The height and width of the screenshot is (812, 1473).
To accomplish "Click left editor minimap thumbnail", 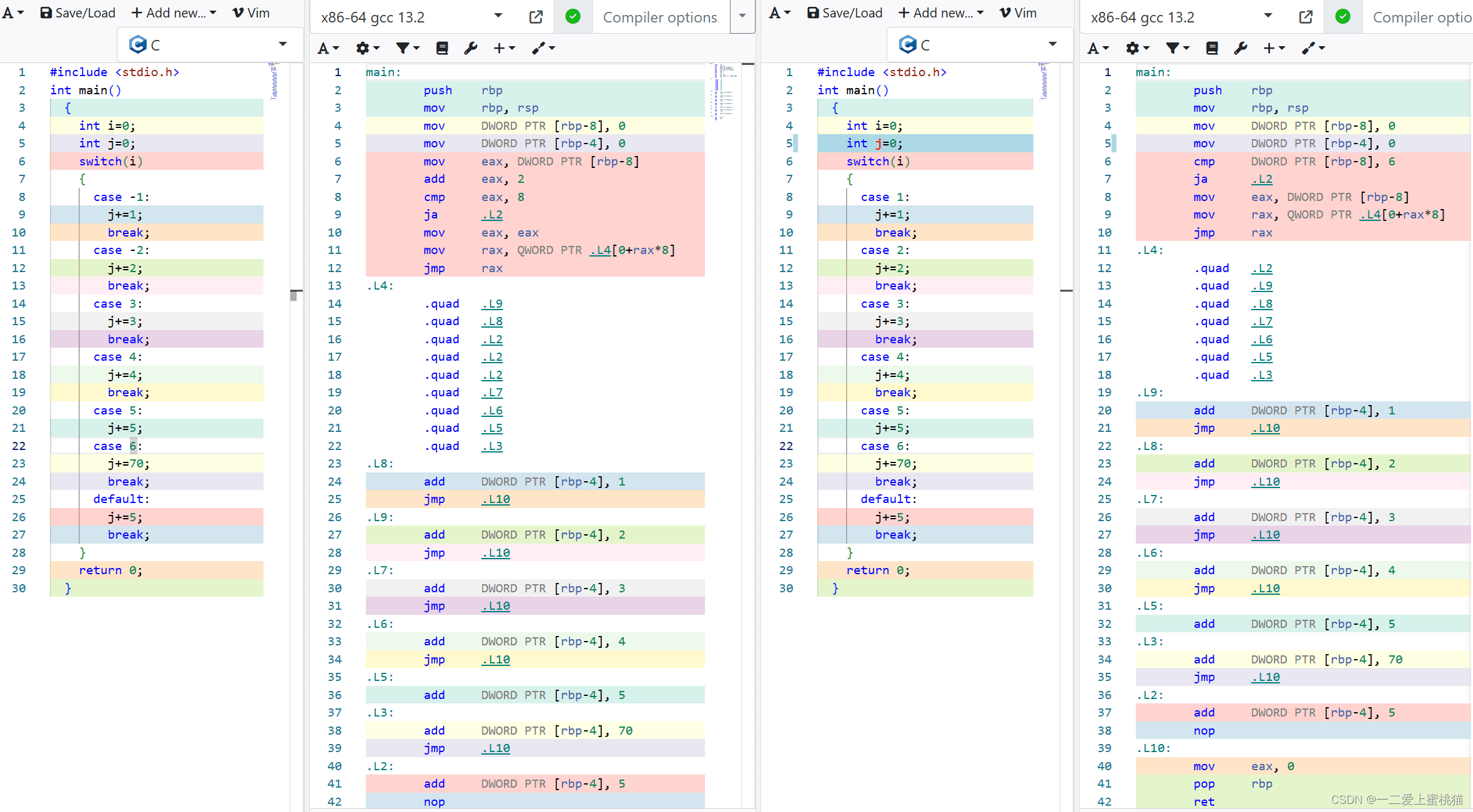I will pyautogui.click(x=273, y=81).
